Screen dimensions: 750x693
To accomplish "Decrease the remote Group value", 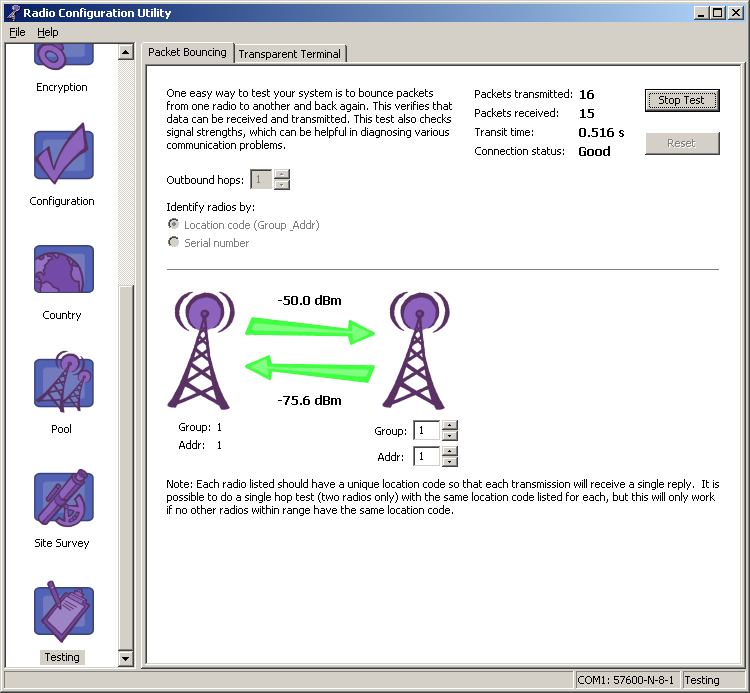I will [450, 435].
